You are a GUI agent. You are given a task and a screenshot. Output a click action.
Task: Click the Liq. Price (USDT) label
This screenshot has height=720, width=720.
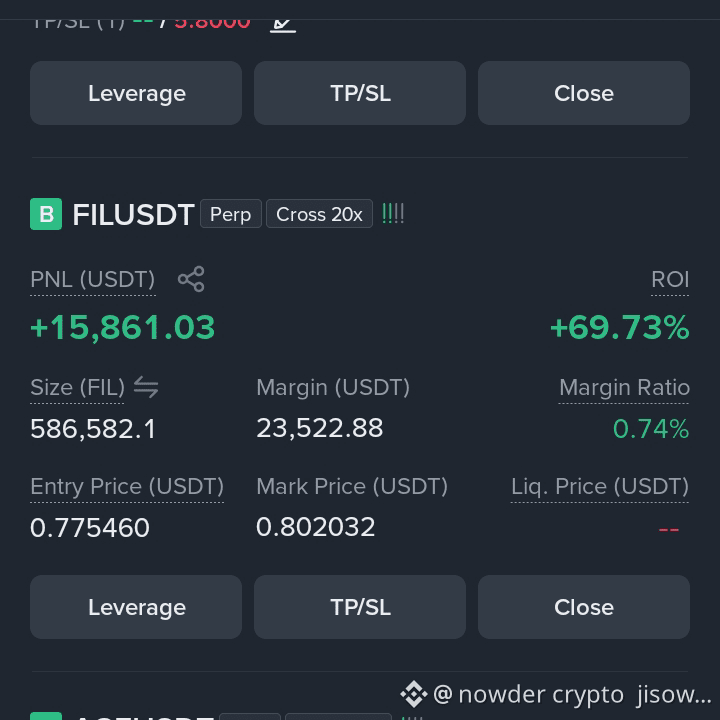coord(600,486)
